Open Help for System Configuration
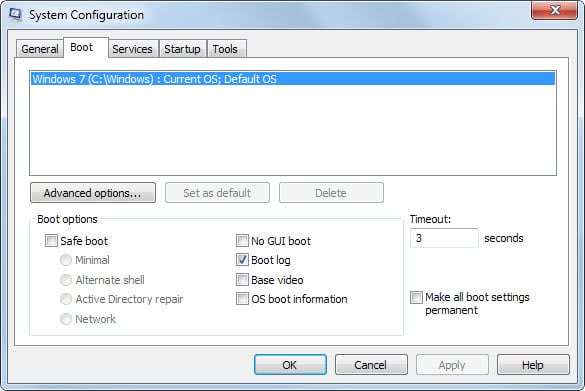 coord(533,365)
